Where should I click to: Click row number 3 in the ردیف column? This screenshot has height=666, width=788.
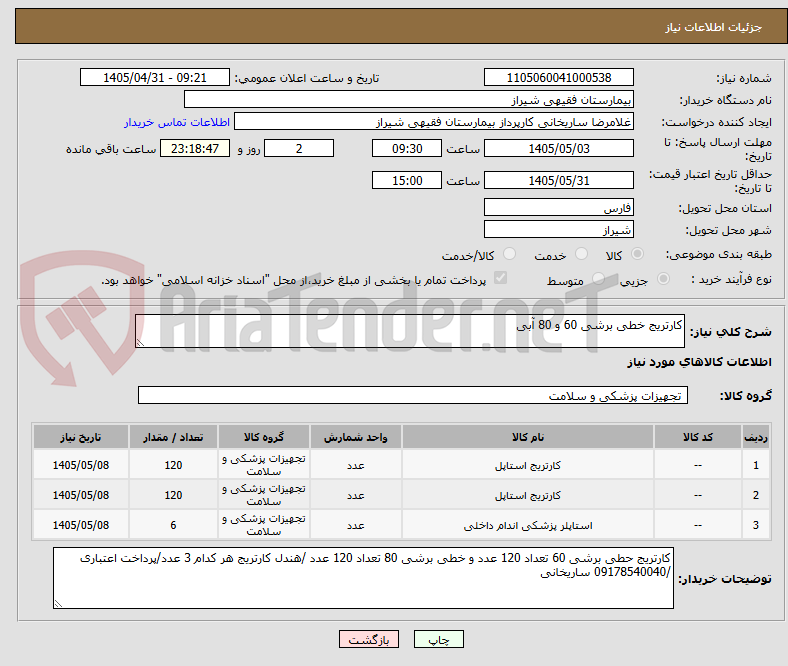coord(756,525)
